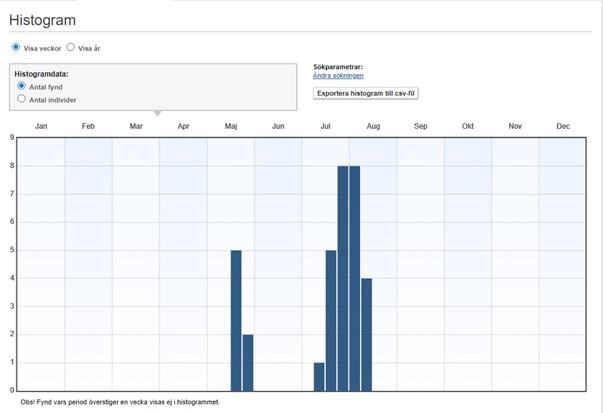Select the 'Jun' month label
This screenshot has width=603, height=413.
click(278, 126)
